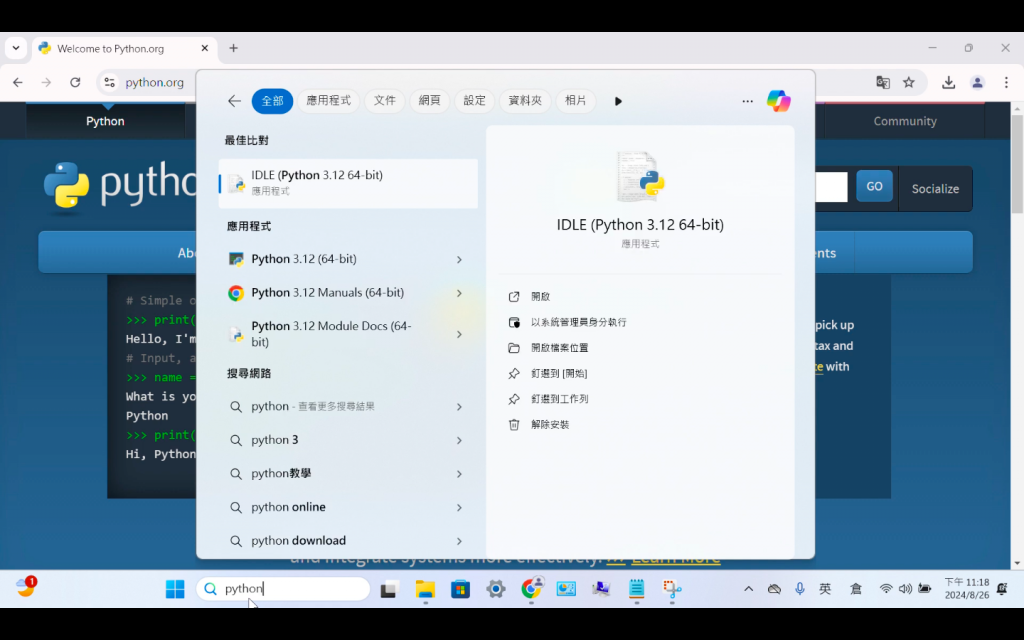
Task: Open volume control in system tray
Action: 904,589
